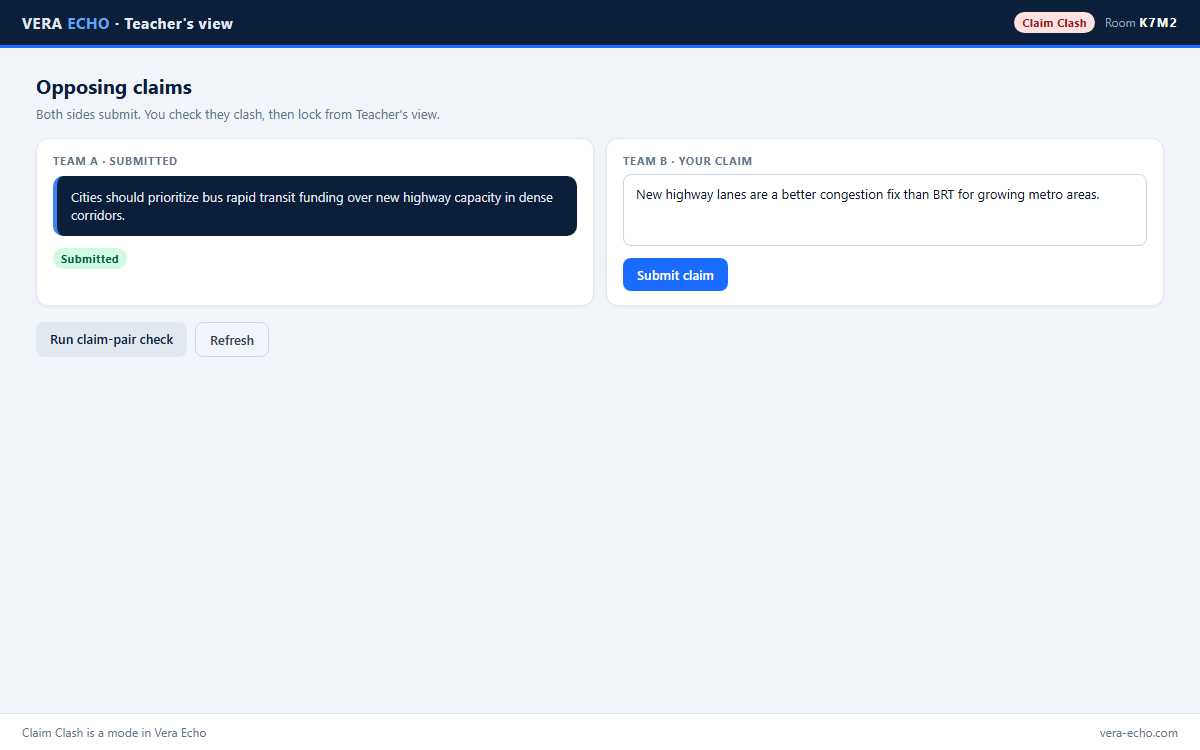Submit the Team B claim
The image size is (1200, 750).
click(675, 275)
